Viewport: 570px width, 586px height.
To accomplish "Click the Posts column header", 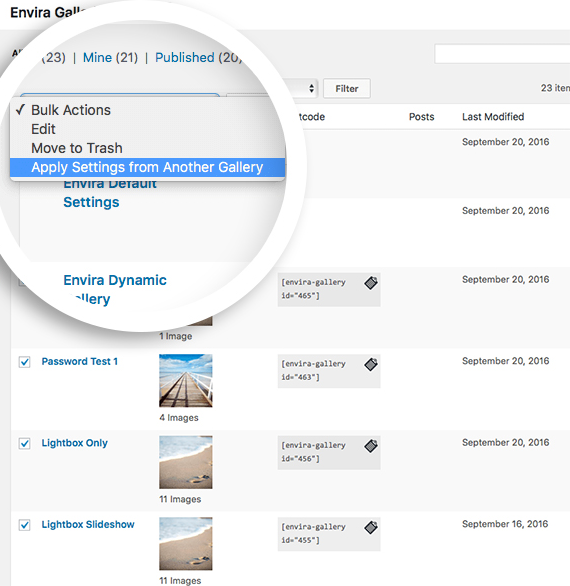I will coord(421,117).
